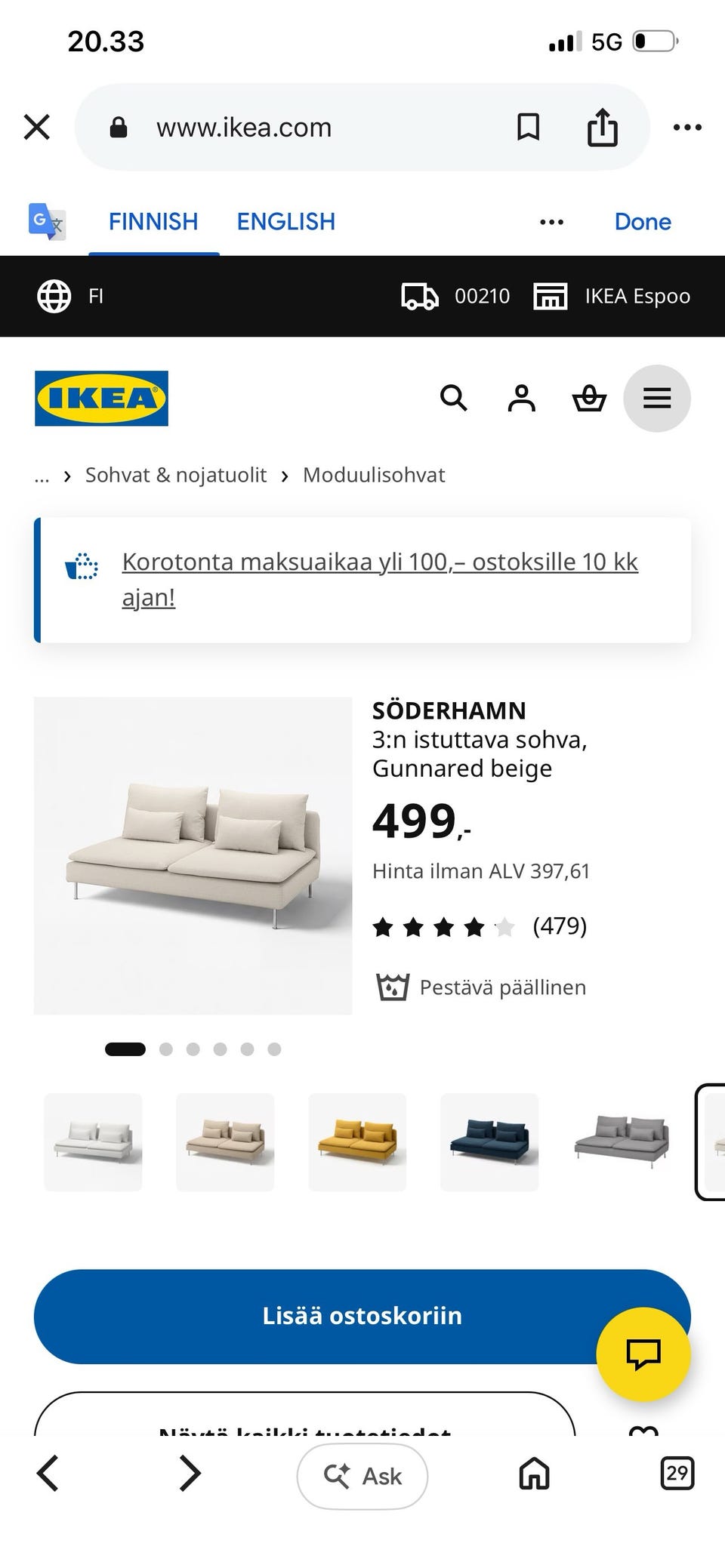
Task: Open the browser three-dot overflow menu
Action: click(687, 128)
